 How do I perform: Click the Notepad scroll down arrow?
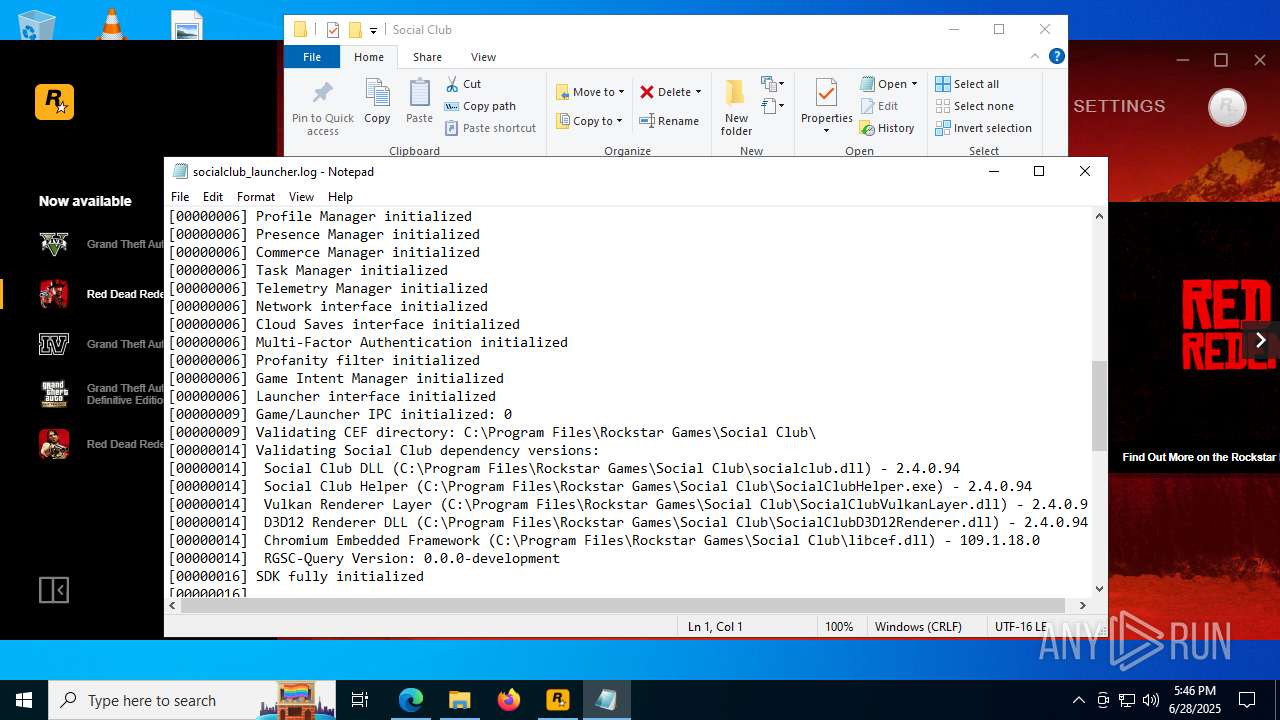click(x=1100, y=589)
